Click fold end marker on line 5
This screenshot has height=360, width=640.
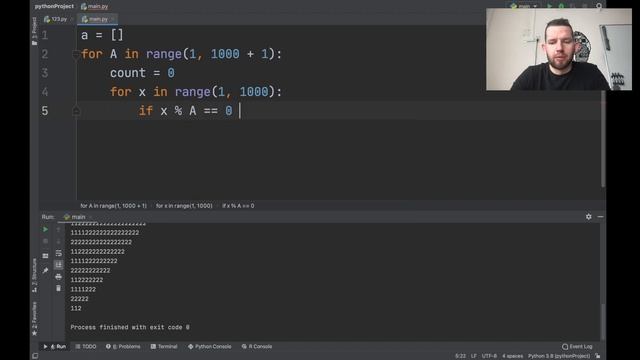point(76,111)
